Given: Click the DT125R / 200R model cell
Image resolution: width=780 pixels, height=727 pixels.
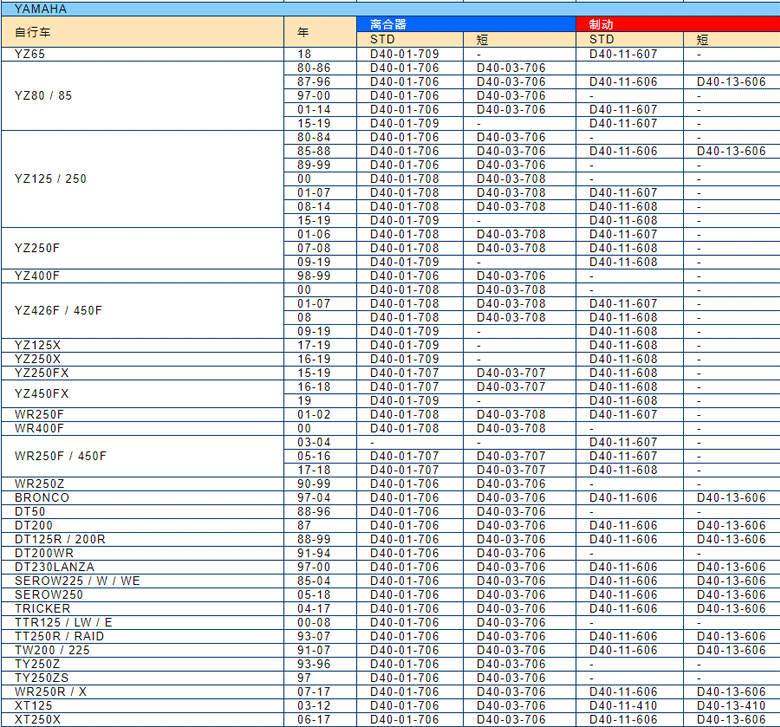Looking at the screenshot, I should coord(142,540).
